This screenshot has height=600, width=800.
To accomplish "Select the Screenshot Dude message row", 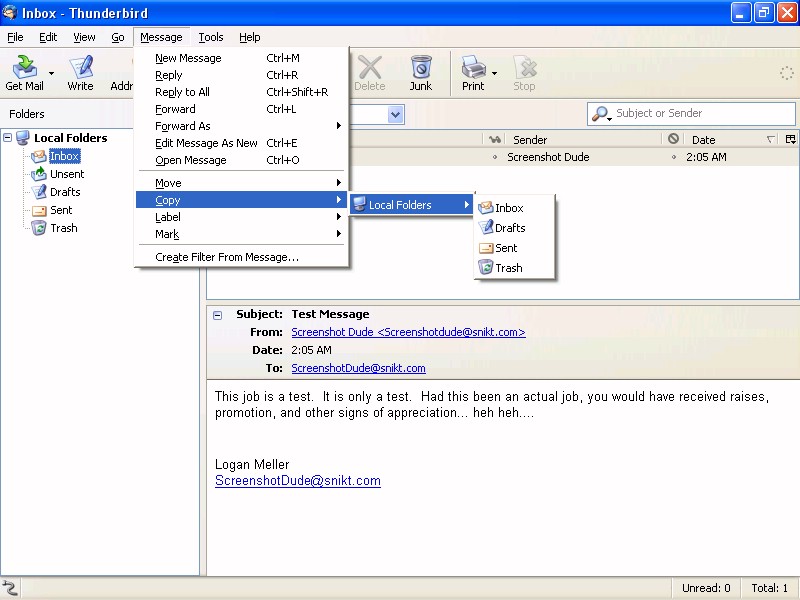I will 574,157.
